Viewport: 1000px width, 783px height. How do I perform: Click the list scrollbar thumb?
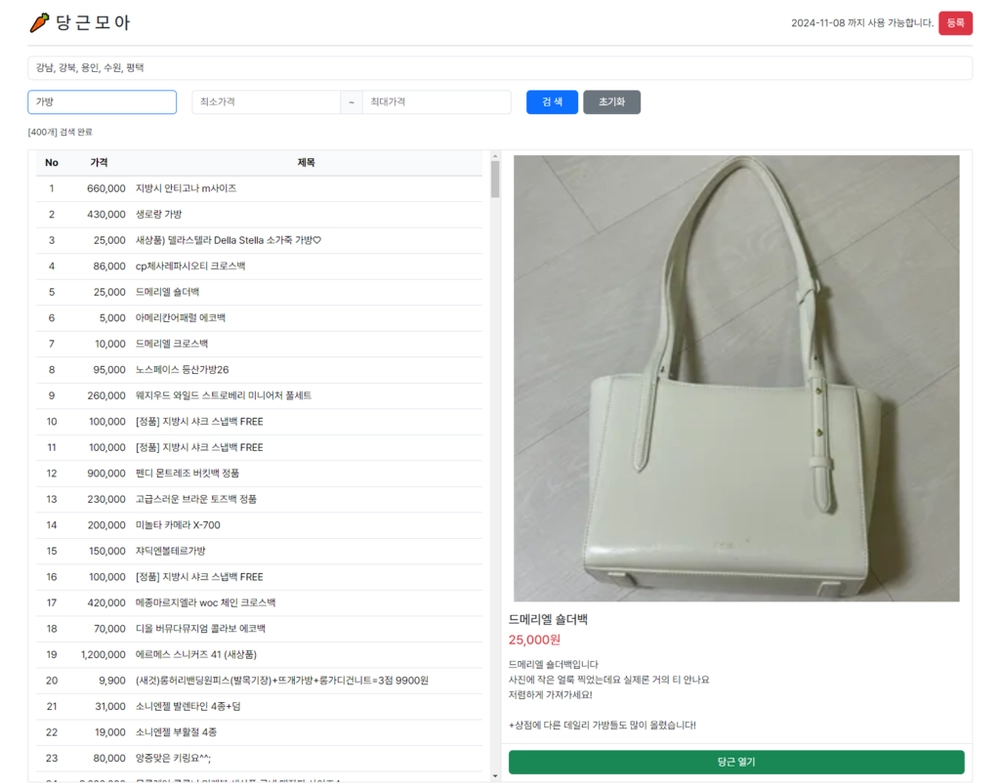tap(495, 179)
